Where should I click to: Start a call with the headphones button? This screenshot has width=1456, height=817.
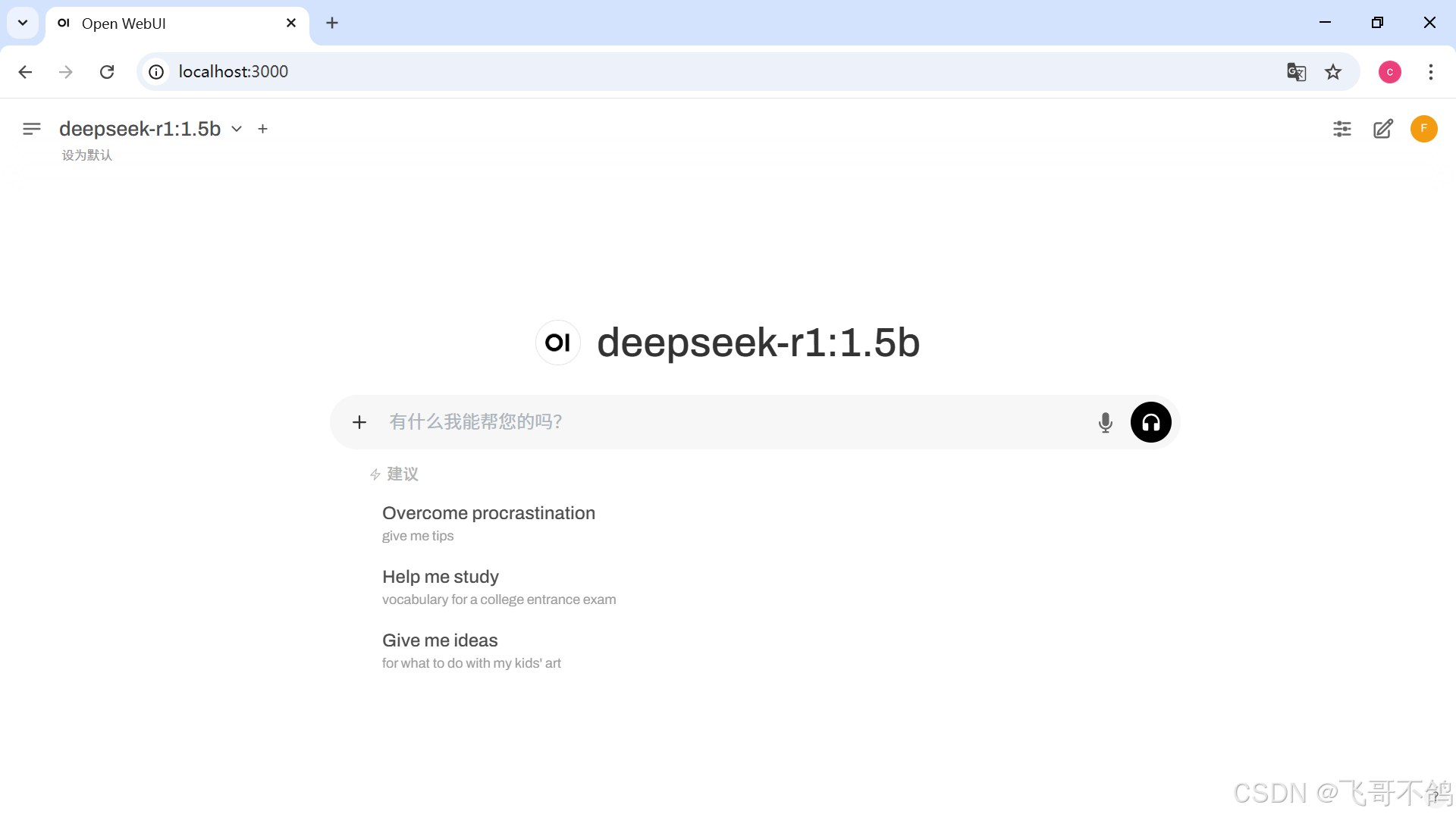point(1151,422)
